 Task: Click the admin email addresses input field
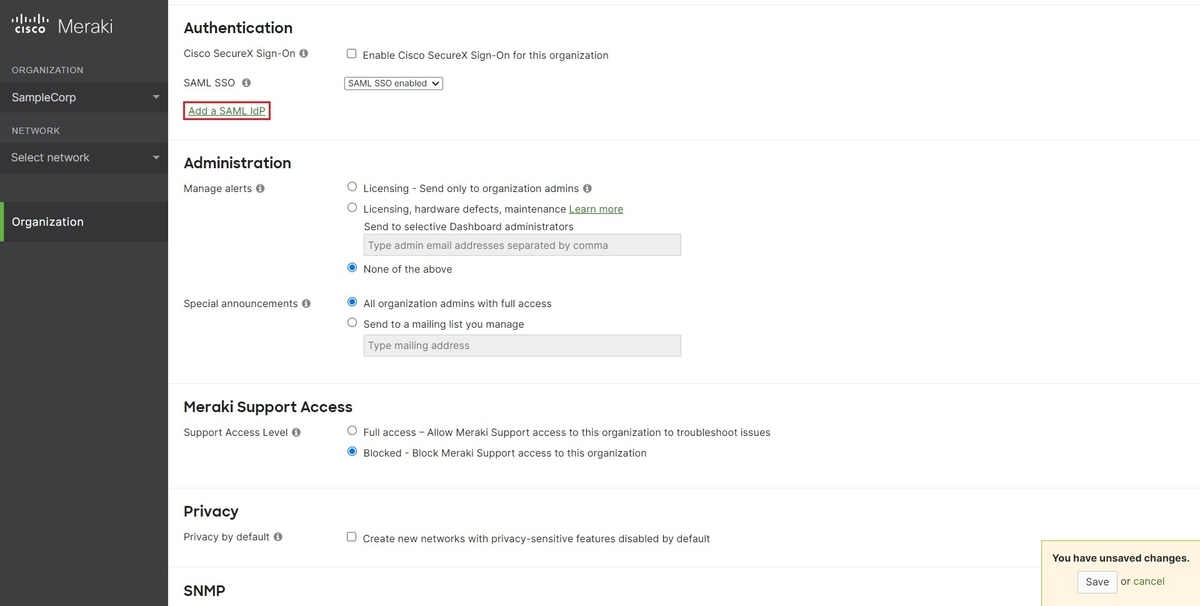[x=522, y=245]
